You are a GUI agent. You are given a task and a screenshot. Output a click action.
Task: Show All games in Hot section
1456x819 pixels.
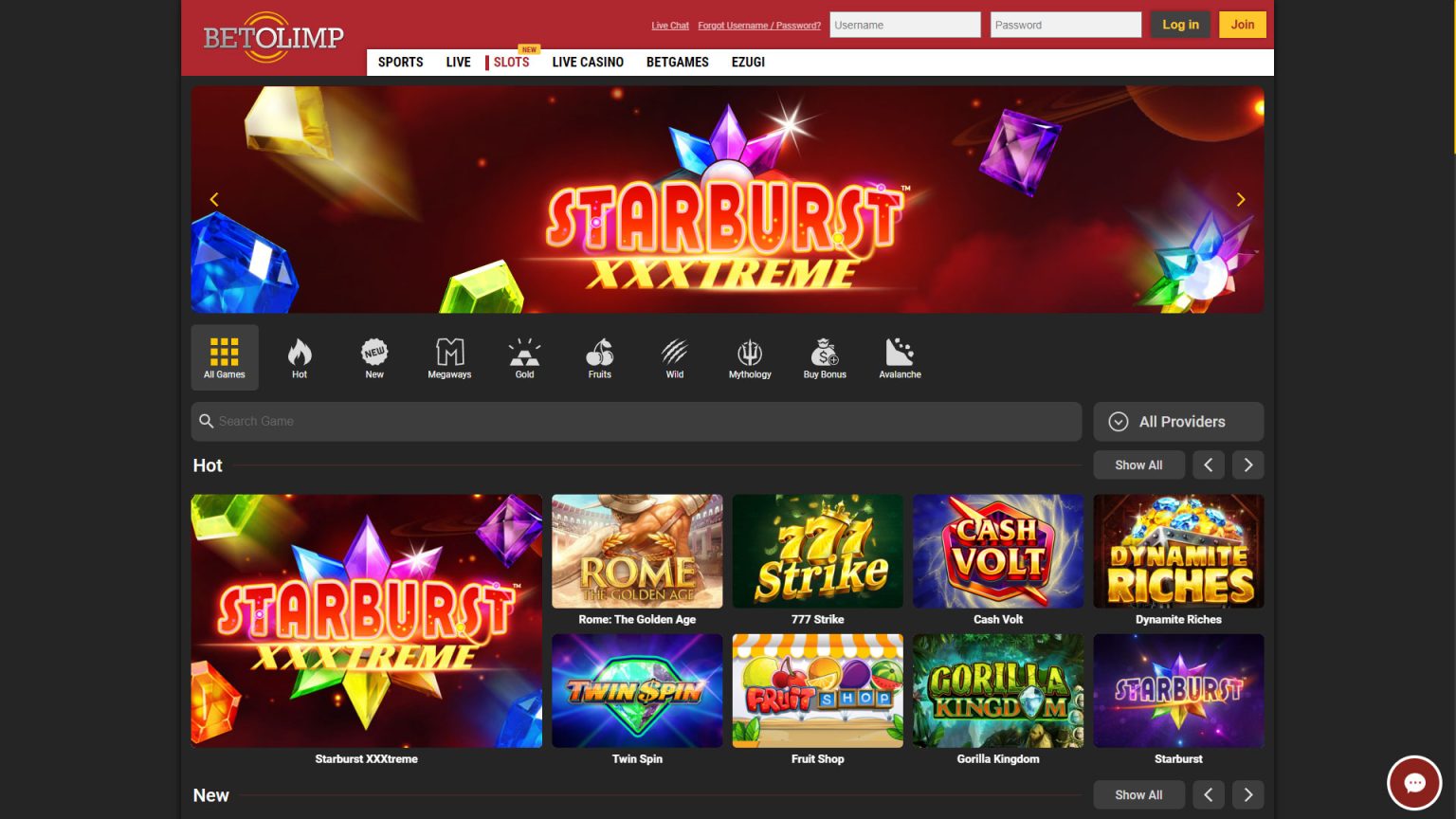pos(1138,465)
